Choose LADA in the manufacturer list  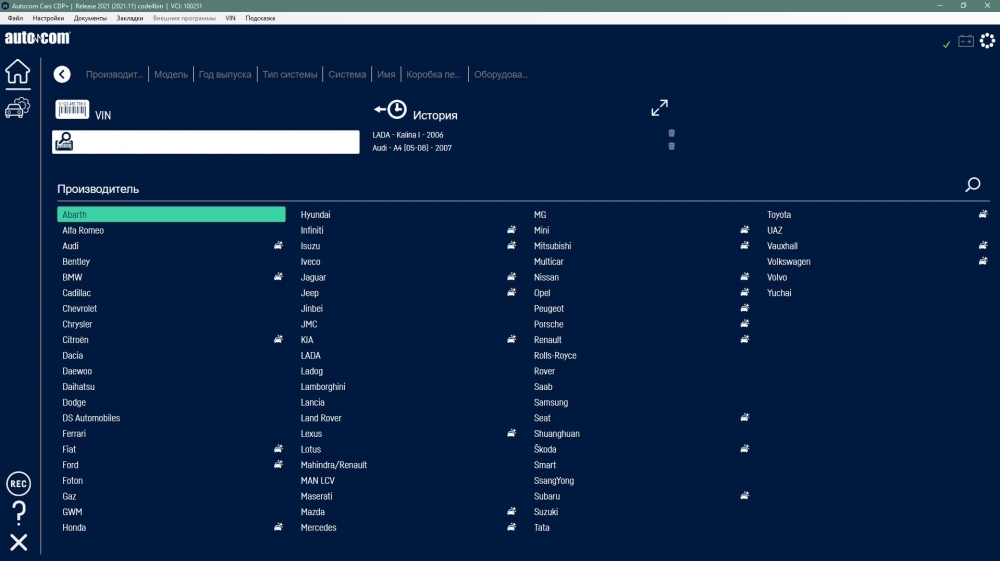tap(311, 356)
